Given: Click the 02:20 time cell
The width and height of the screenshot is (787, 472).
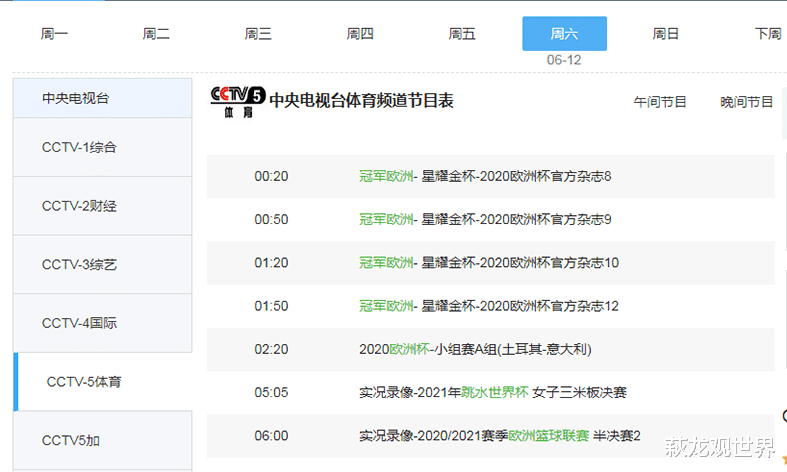Looking at the screenshot, I should (x=271, y=349).
